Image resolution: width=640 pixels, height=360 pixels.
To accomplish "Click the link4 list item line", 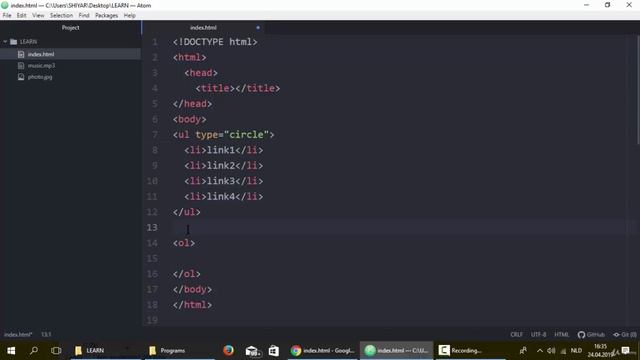I will [223, 197].
